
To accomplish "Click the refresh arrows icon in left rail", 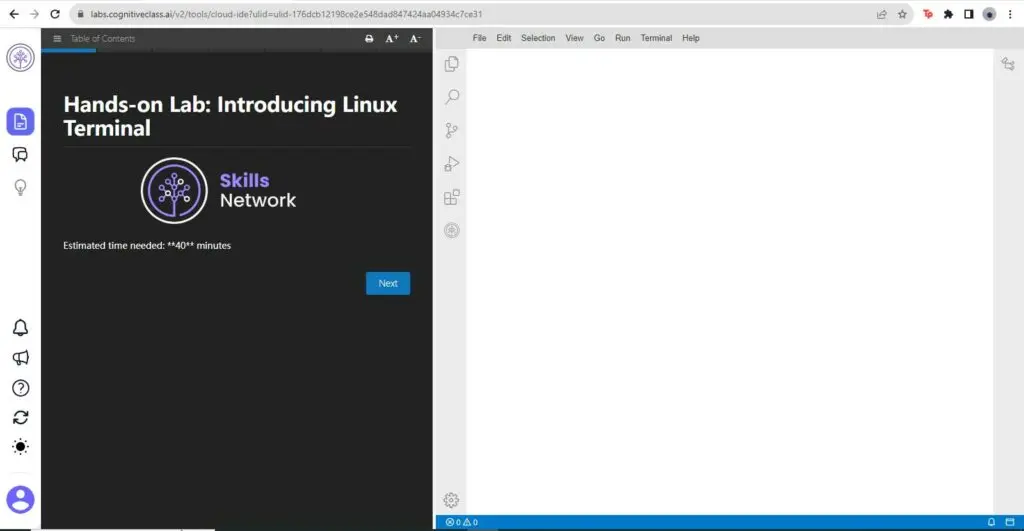I will (20, 417).
